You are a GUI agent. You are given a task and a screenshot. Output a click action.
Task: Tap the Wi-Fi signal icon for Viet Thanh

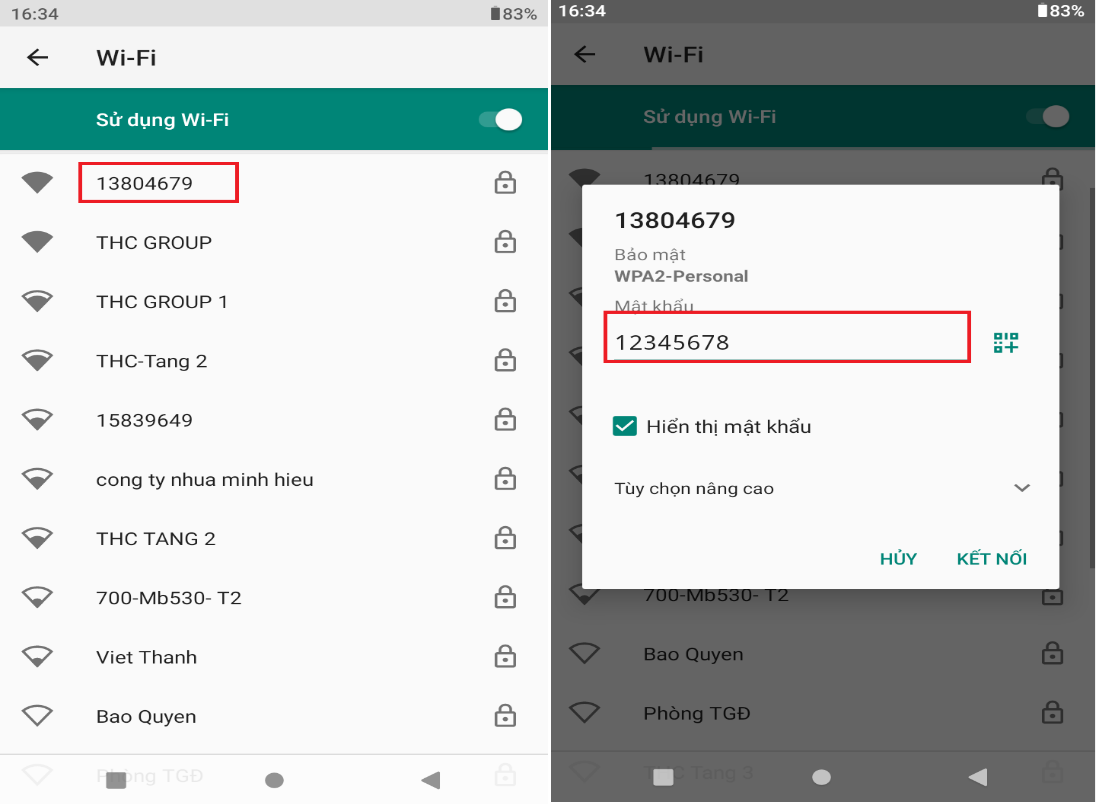(x=38, y=657)
